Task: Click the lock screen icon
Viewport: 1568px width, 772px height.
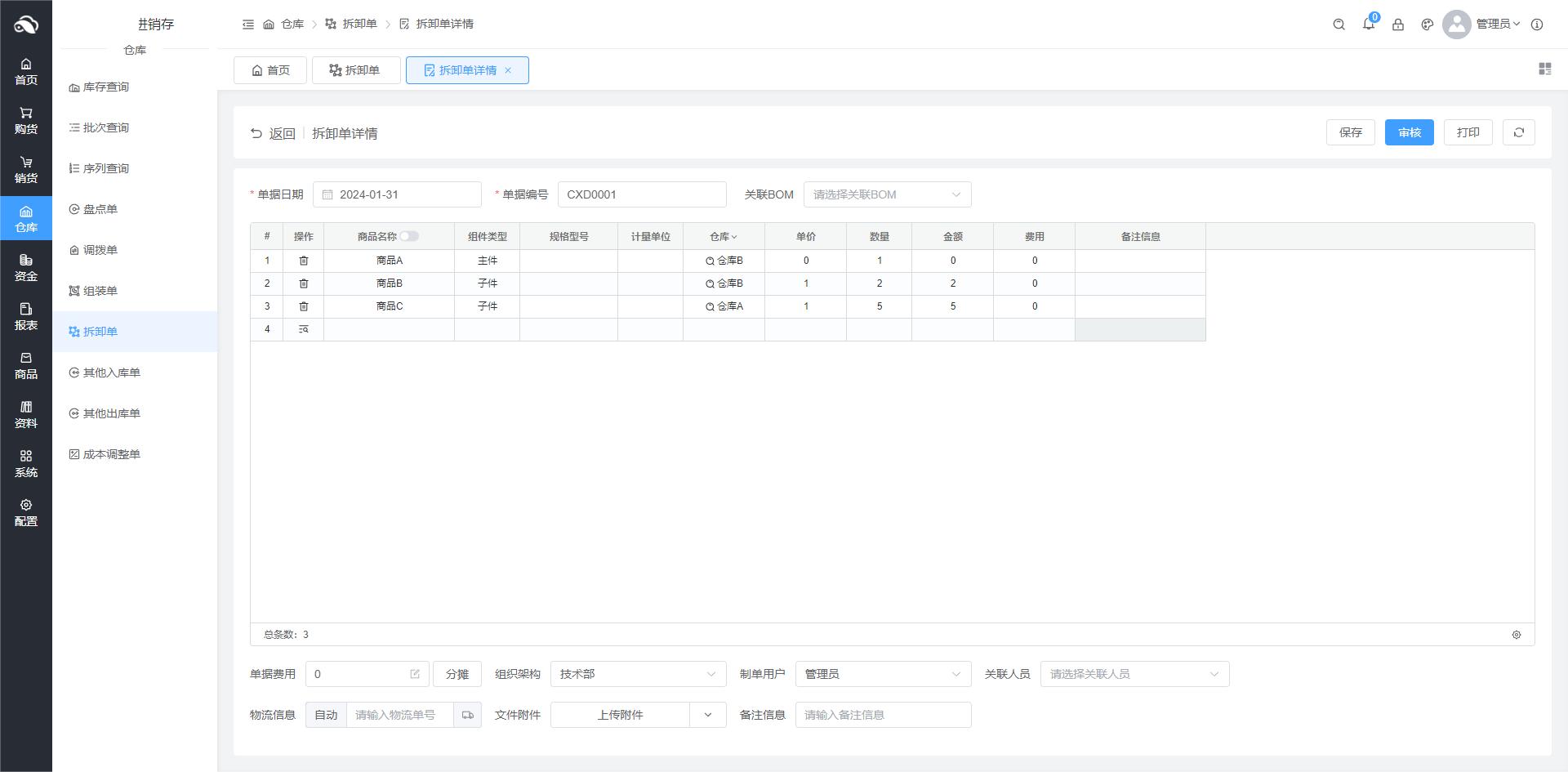Action: pyautogui.click(x=1397, y=25)
